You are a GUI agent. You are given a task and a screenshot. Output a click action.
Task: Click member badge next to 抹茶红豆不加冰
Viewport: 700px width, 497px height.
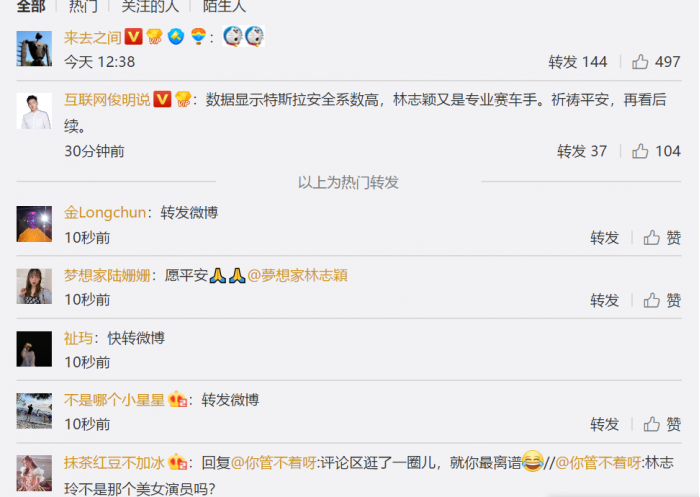point(178,462)
